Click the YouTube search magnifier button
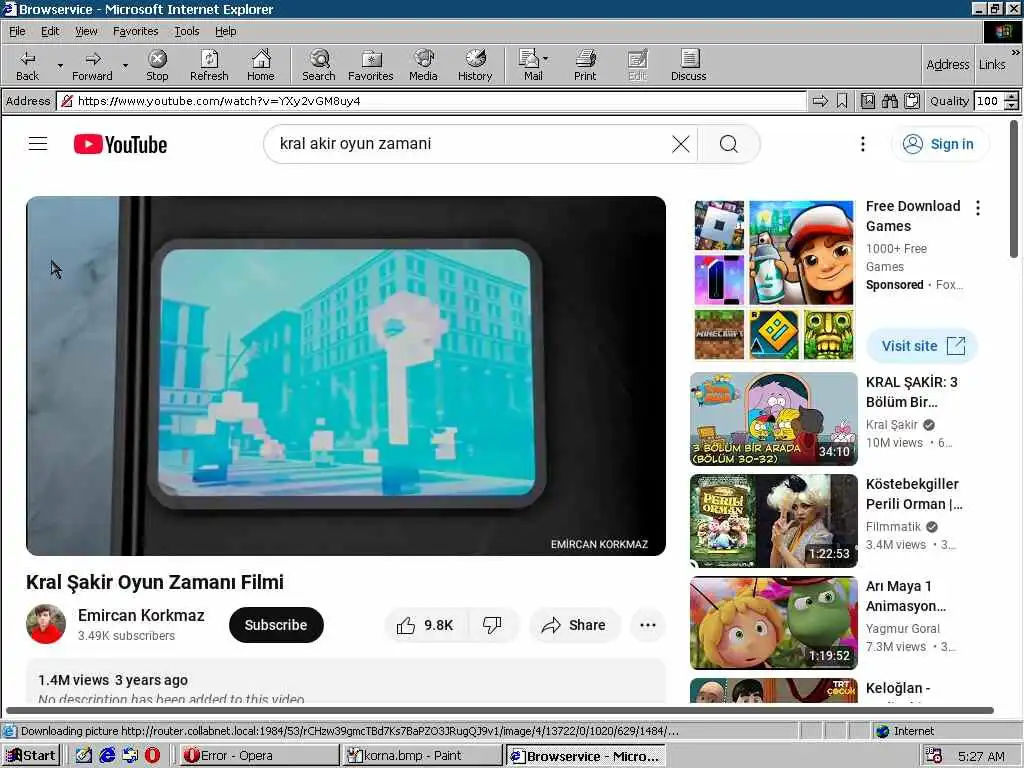The width and height of the screenshot is (1024, 768). (729, 144)
